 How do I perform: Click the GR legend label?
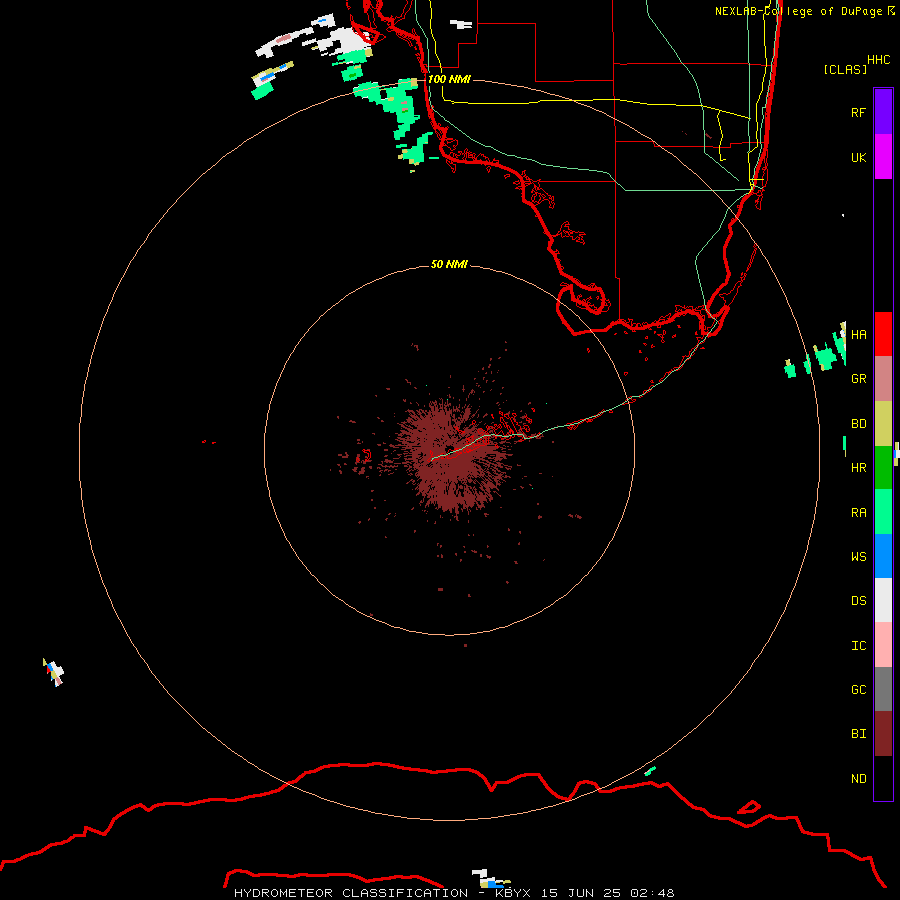click(858, 379)
